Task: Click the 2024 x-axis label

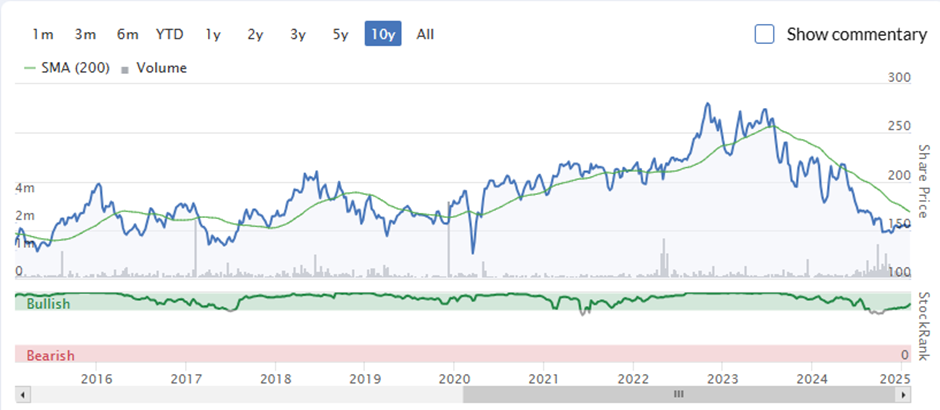Action: (x=812, y=378)
